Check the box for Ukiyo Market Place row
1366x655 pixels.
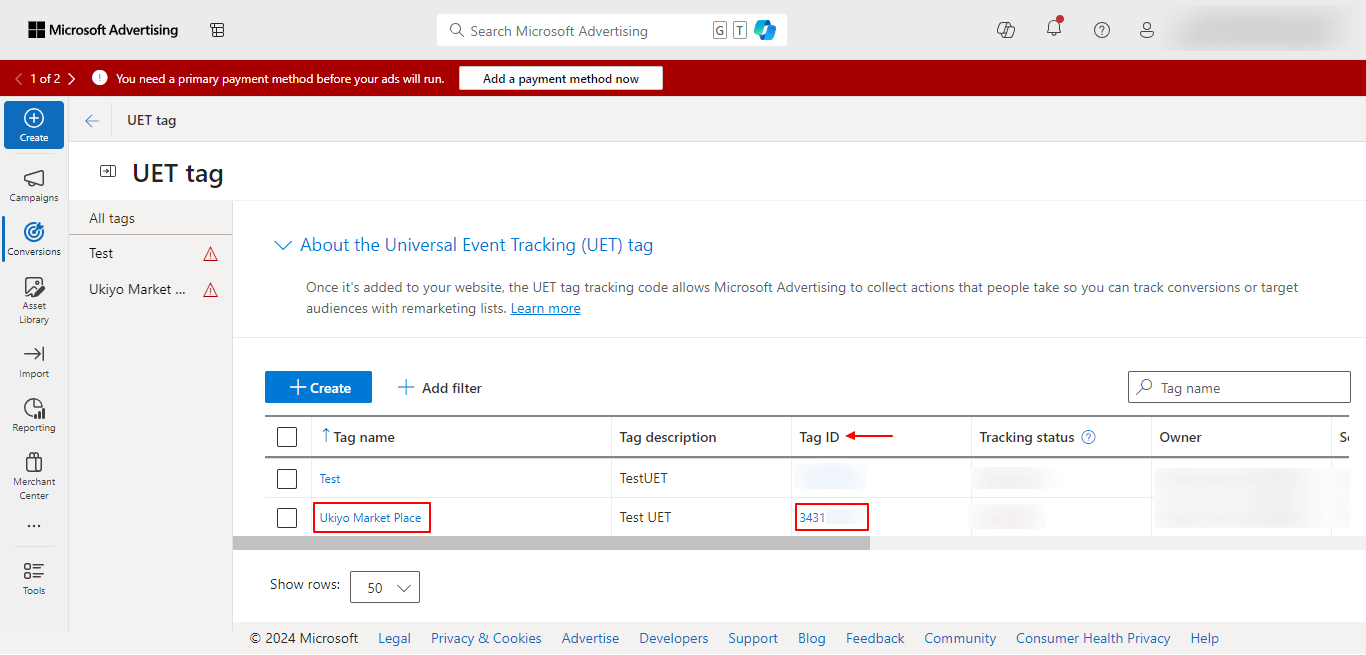(x=287, y=517)
